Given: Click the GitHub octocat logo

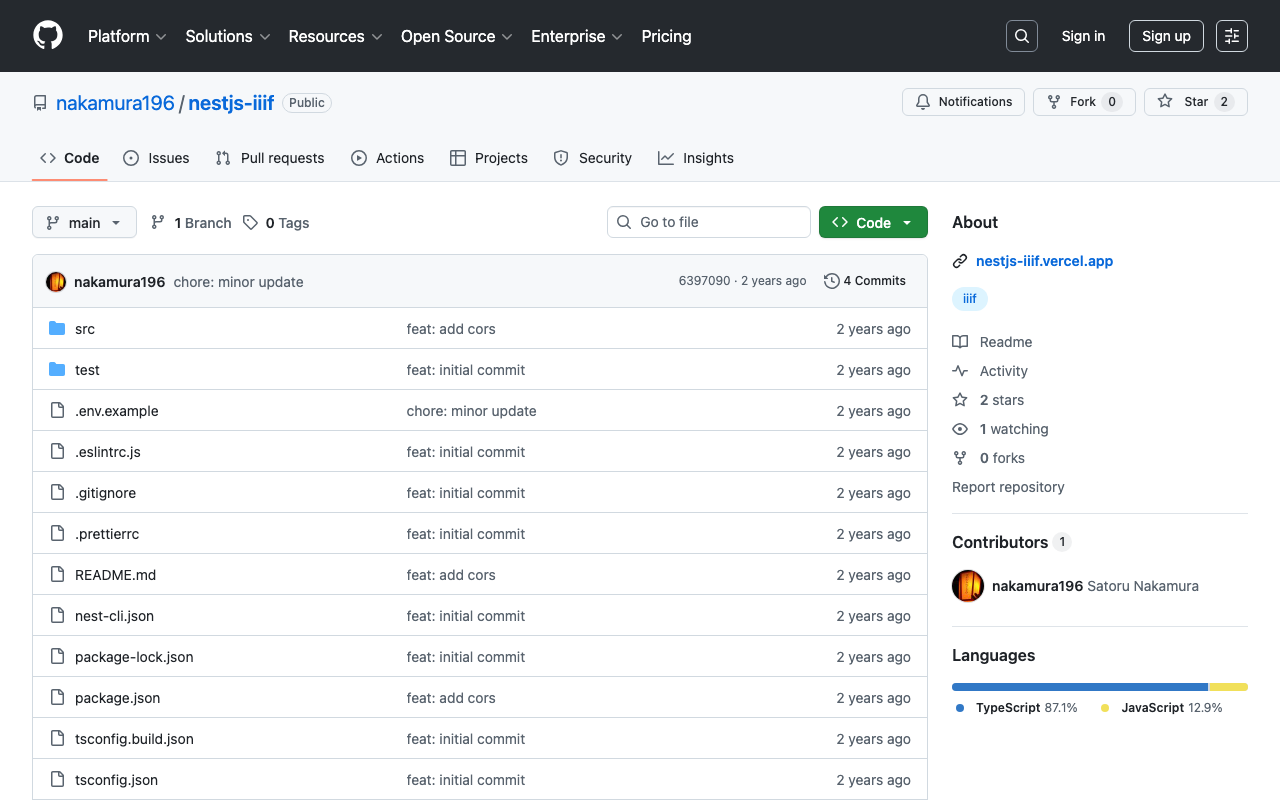Looking at the screenshot, I should click(47, 36).
